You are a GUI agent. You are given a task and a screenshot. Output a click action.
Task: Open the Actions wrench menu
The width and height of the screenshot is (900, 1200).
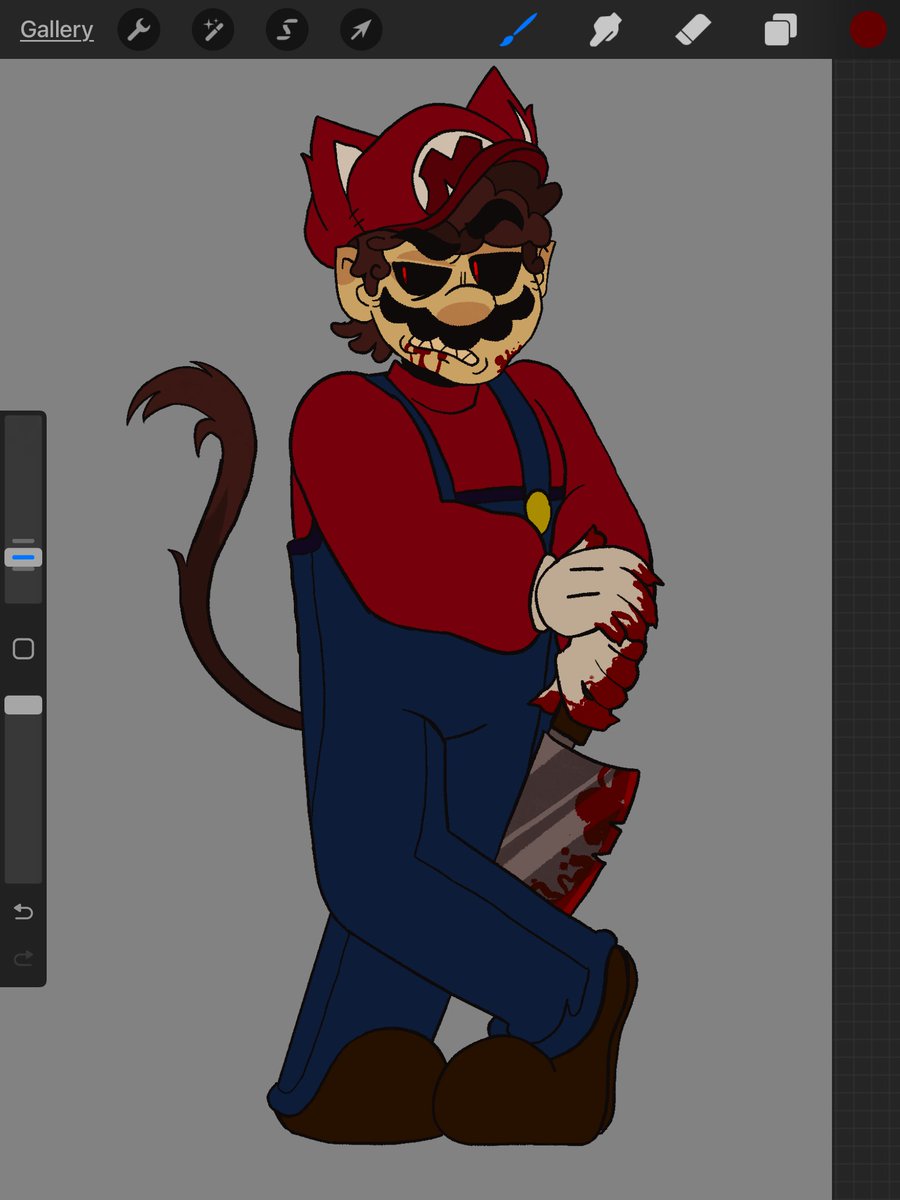coord(139,30)
